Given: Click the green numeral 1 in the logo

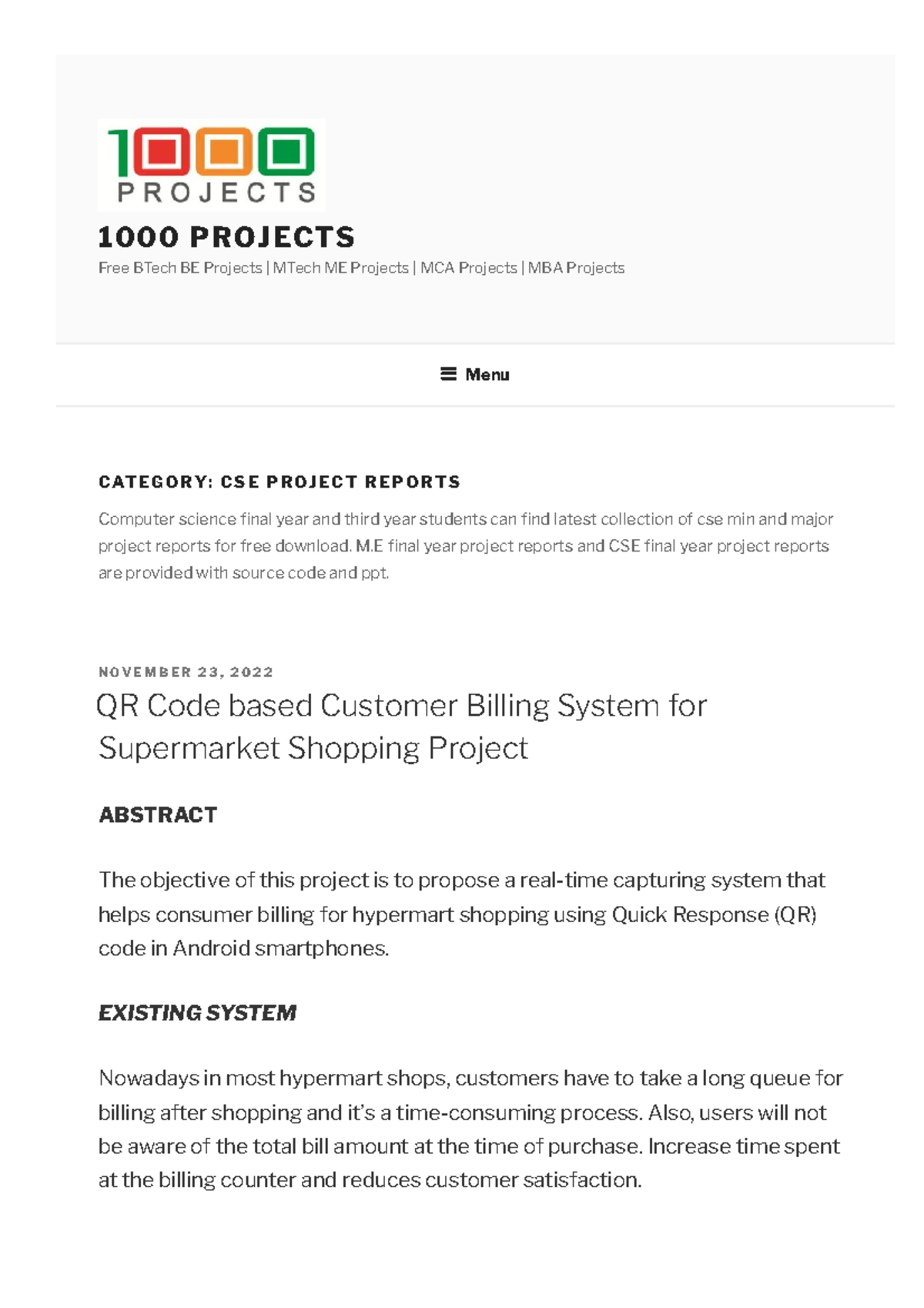Looking at the screenshot, I should [119, 151].
